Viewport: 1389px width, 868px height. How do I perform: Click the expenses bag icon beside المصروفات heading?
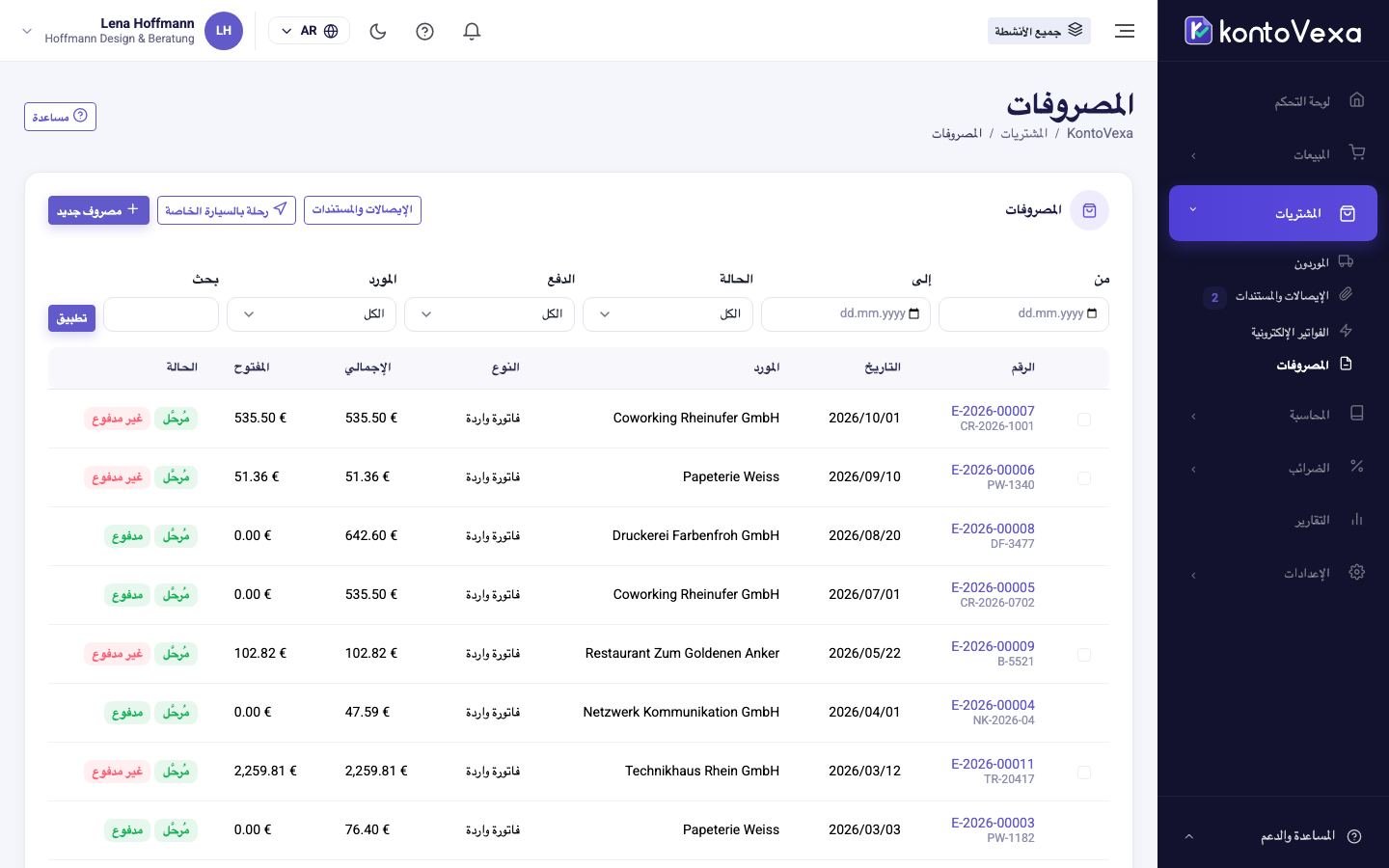coord(1089,210)
